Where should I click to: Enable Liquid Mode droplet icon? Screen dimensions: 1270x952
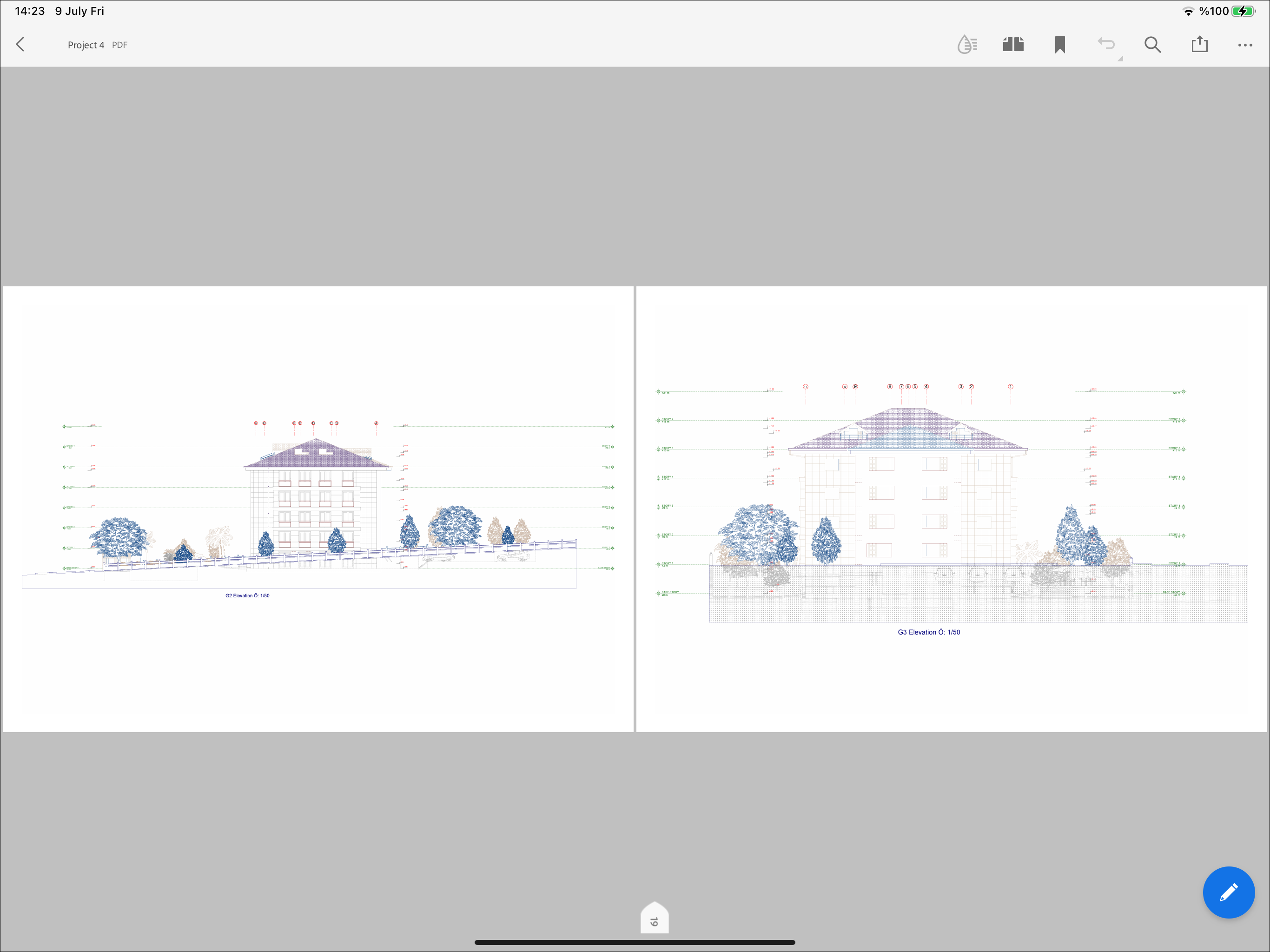(967, 45)
